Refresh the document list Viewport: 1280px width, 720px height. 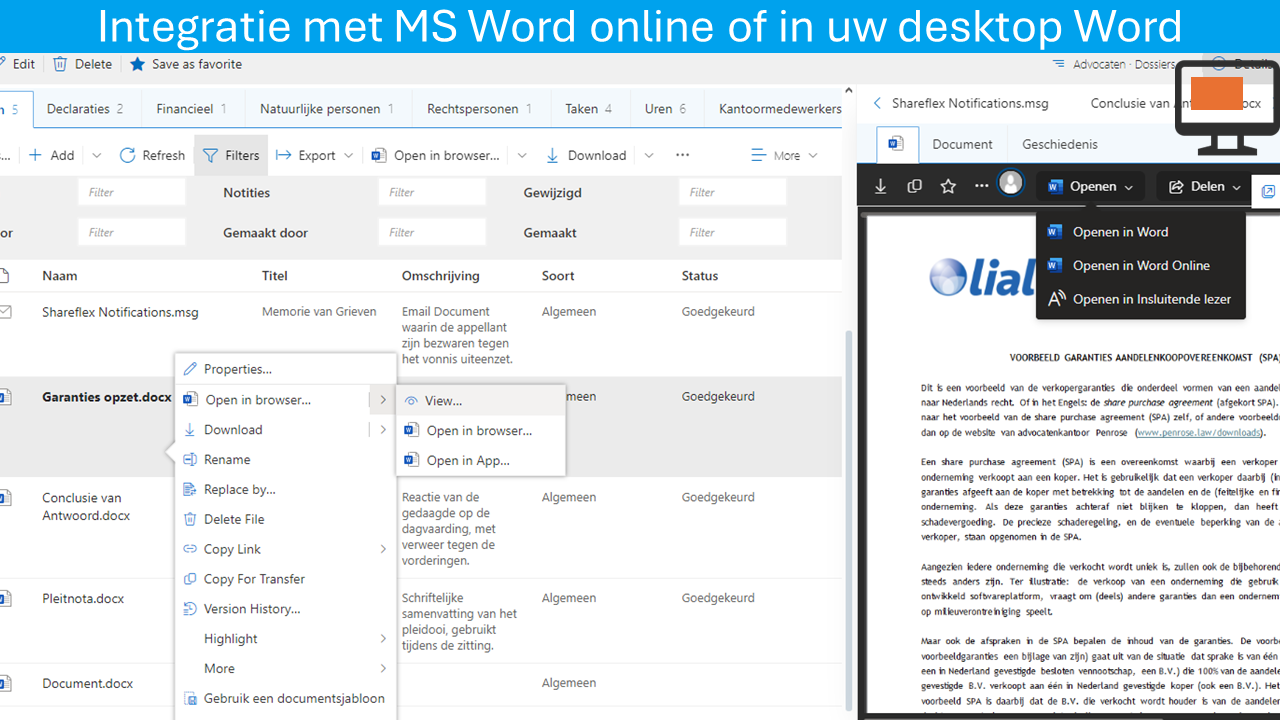(x=152, y=155)
